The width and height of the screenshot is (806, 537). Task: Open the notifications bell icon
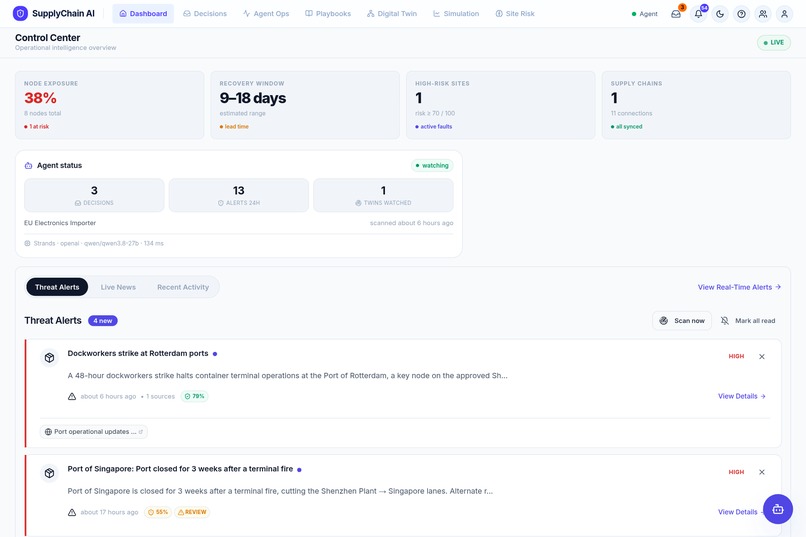[x=698, y=14]
